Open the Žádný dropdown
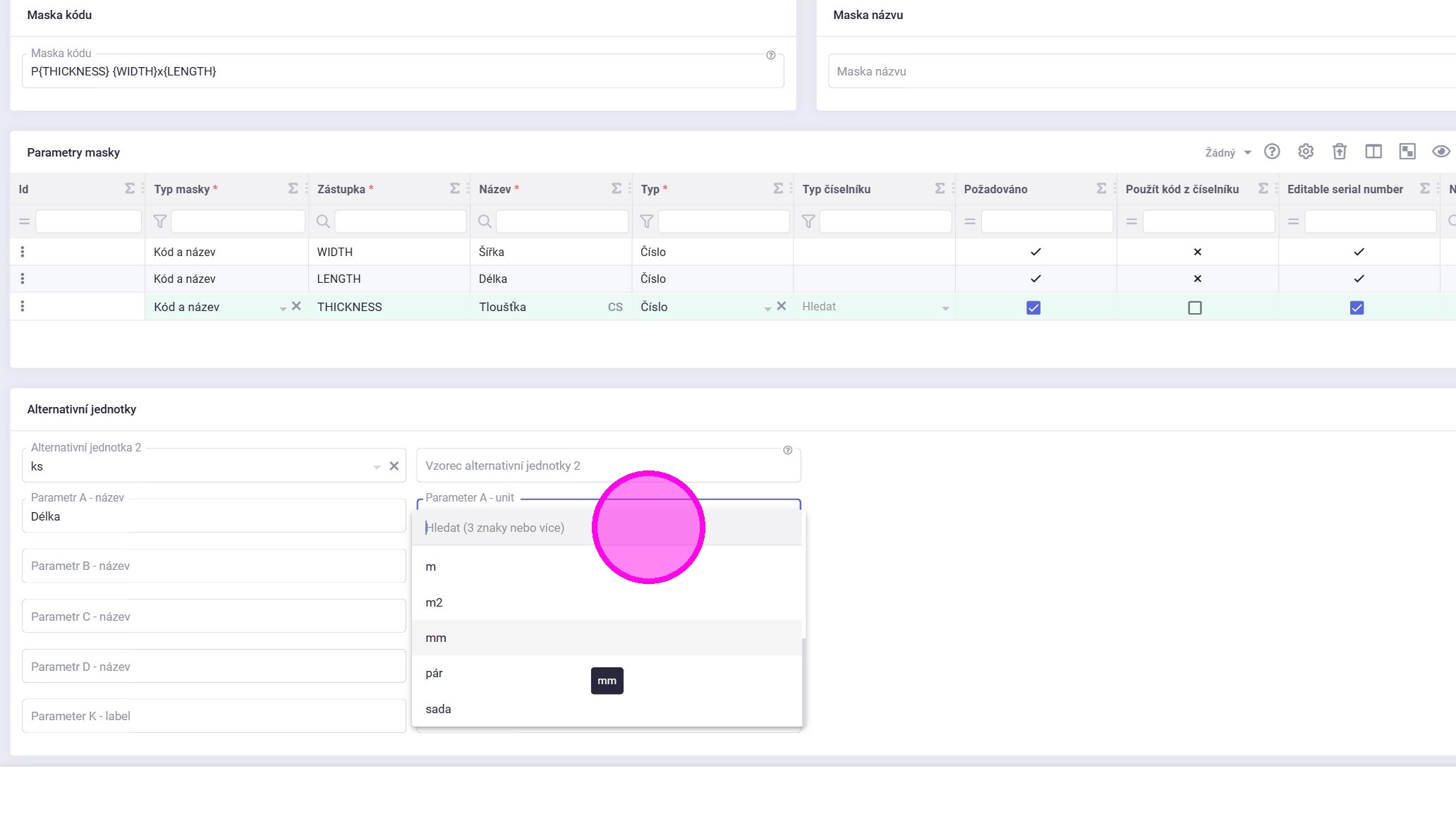This screenshot has width=1456, height=814. (1227, 152)
